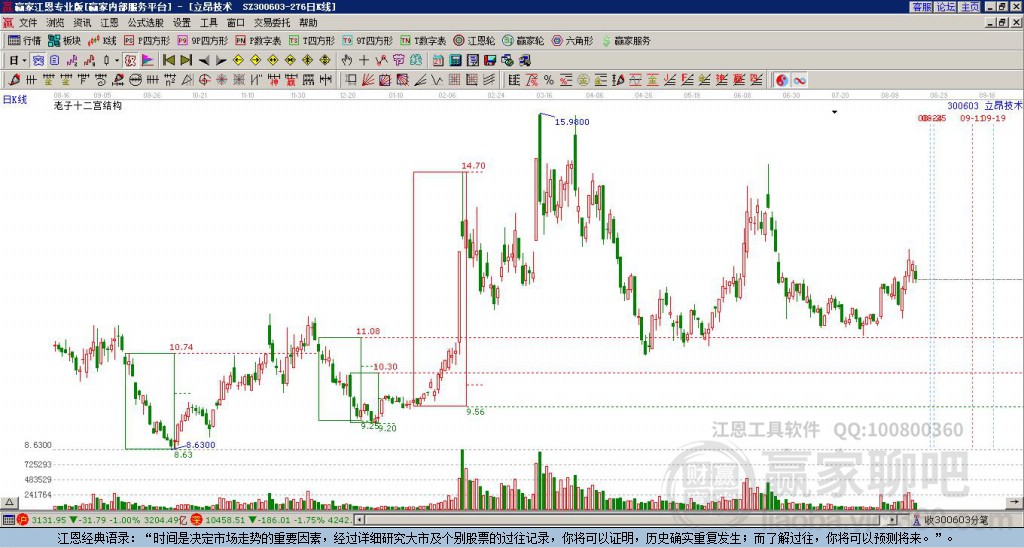The height and width of the screenshot is (548, 1024).
Task: Open the 交易委托 menu
Action: tap(272, 23)
